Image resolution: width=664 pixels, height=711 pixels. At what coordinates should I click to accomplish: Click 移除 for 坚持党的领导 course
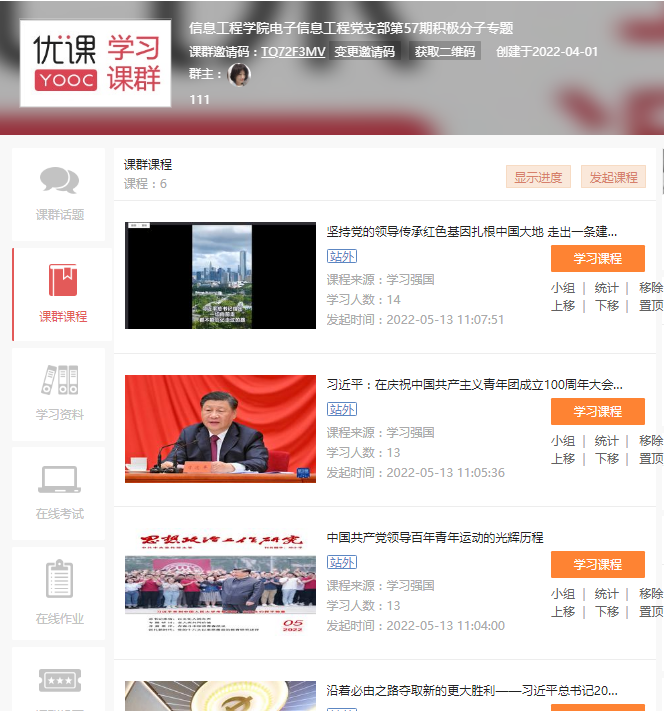click(651, 287)
